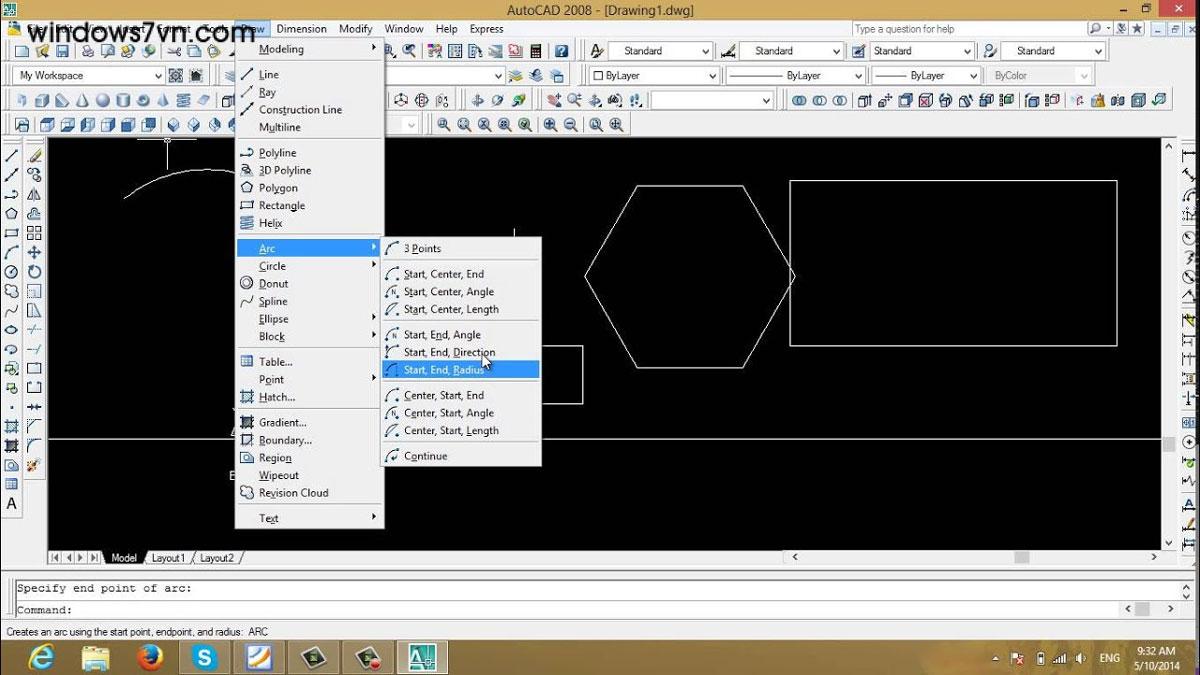Select the Polygon tool in left toolbar

point(12,213)
